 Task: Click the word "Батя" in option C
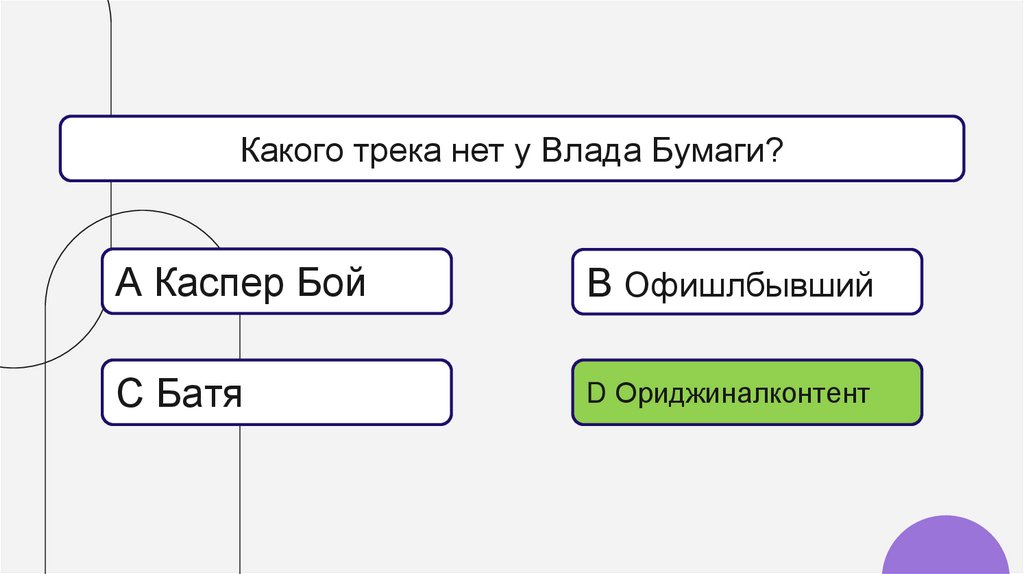[x=200, y=394]
